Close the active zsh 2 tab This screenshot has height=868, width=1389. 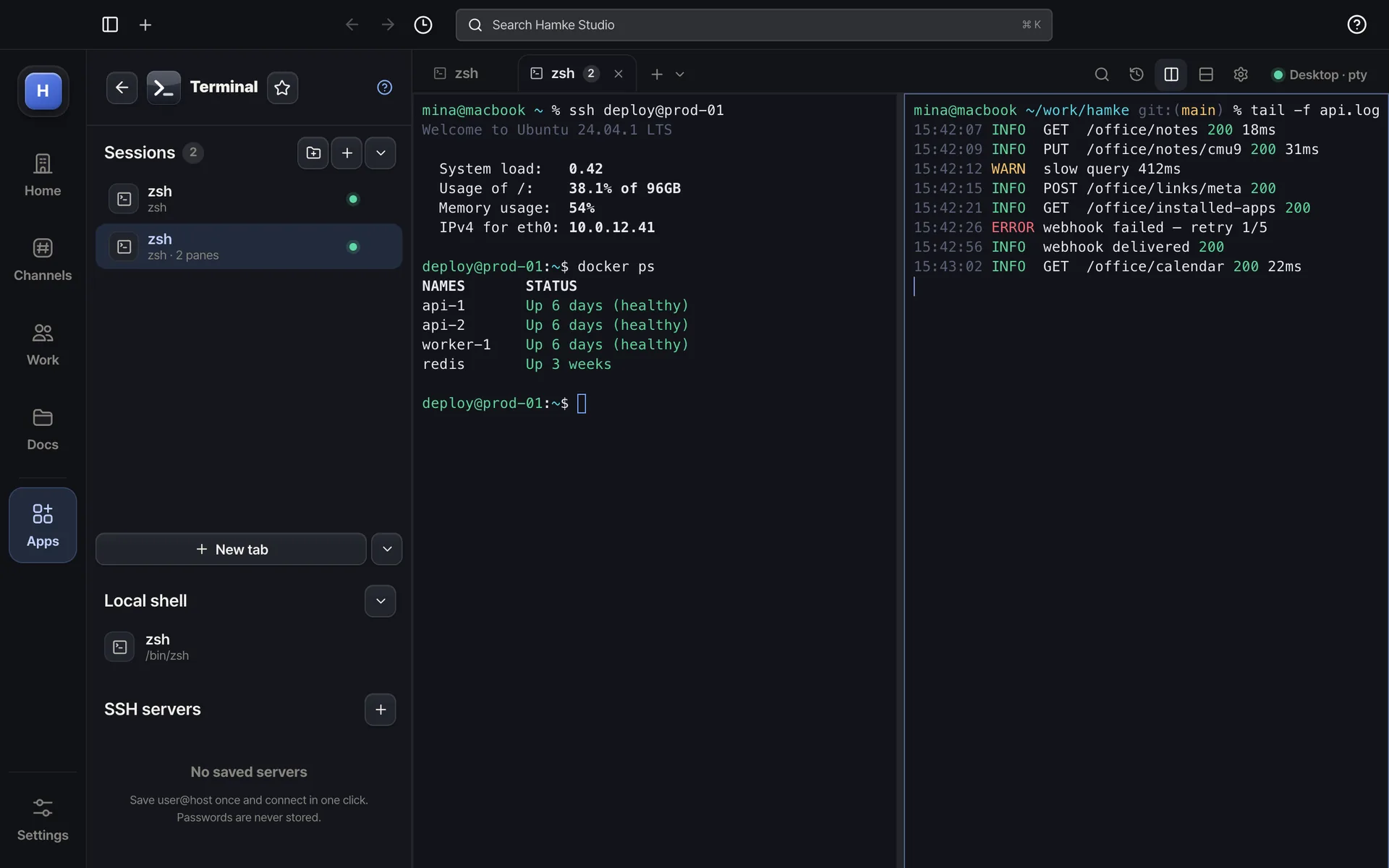point(619,74)
